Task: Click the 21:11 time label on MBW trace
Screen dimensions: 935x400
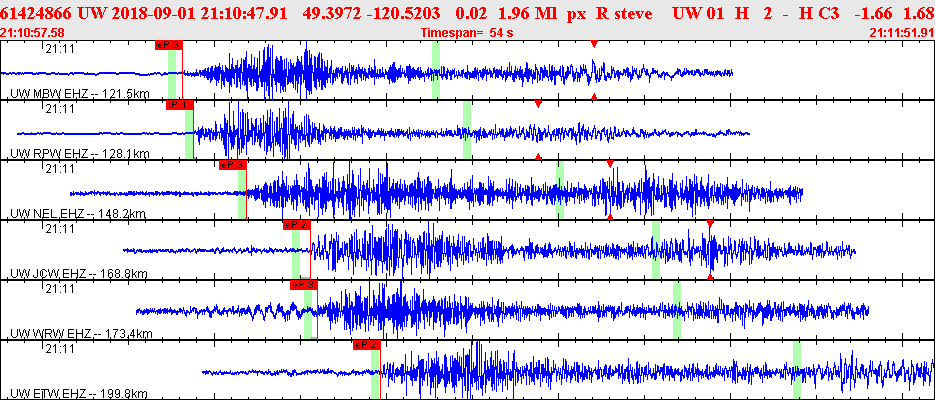Action: [x=60, y=49]
